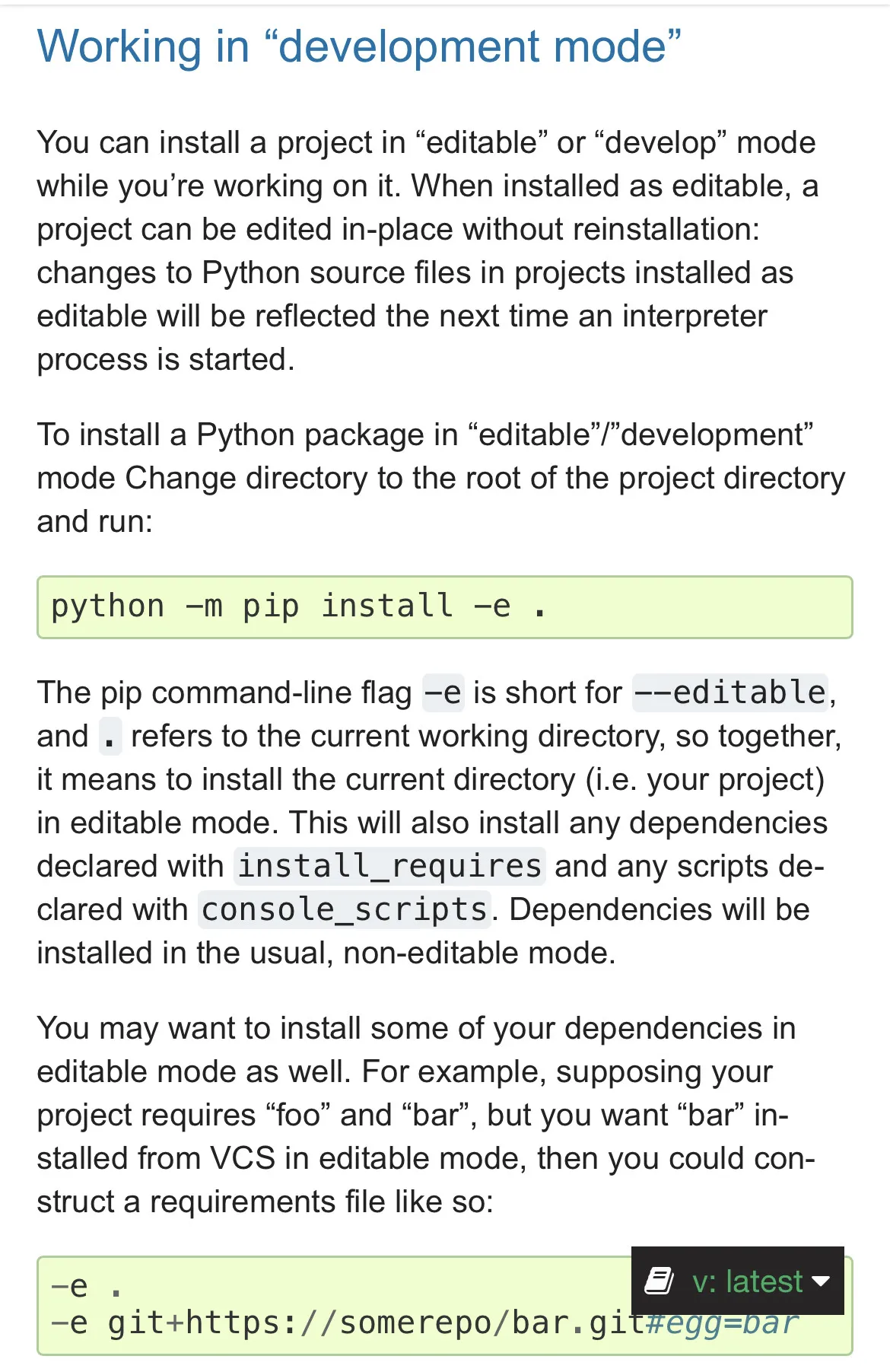Viewport: 890px width, 1372px height.
Task: Click the word "install" in the green command box
Action: tap(387, 607)
